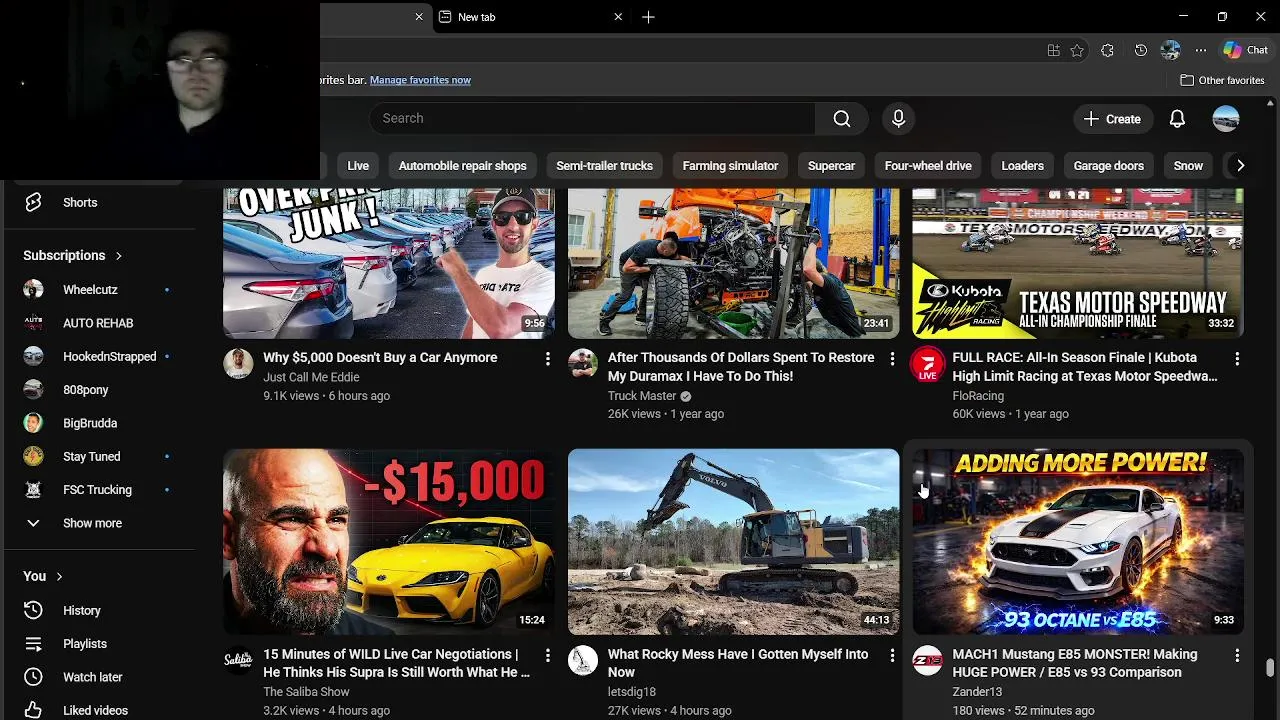Open more options for Rocky Mess video

892,655
